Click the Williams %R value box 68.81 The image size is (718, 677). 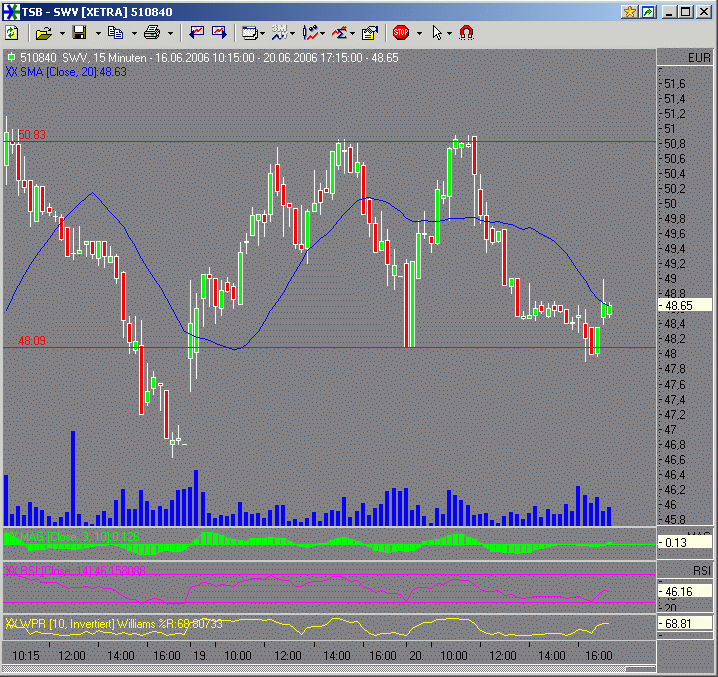pyautogui.click(x=685, y=623)
